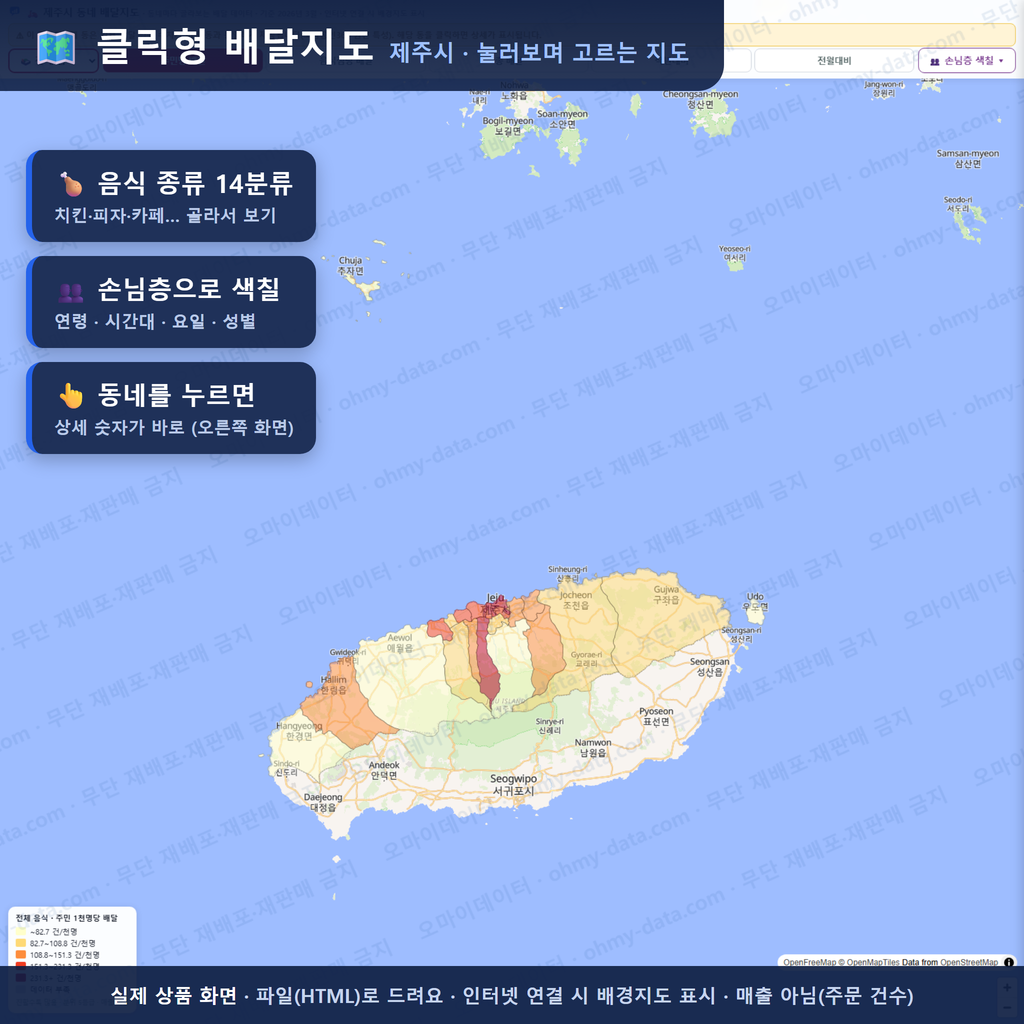Open the 손님층 색칠 dropdown

[966, 61]
